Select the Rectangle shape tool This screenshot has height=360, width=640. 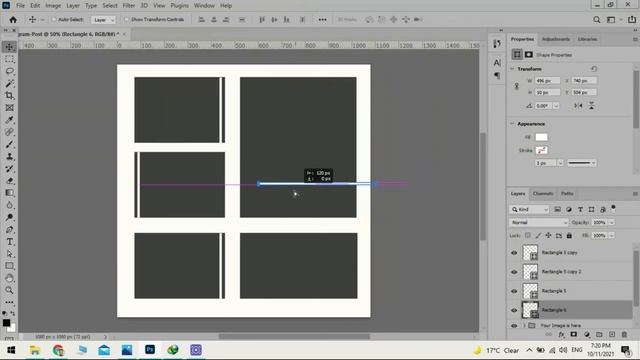pos(9,266)
